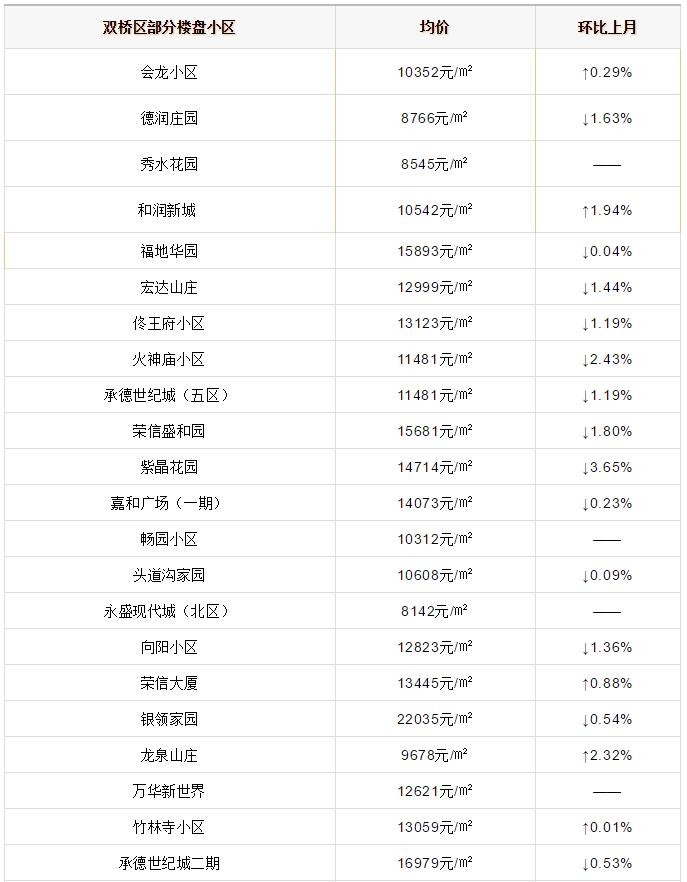
Task: Select the 会龙小区 name cell
Action: 169,73
